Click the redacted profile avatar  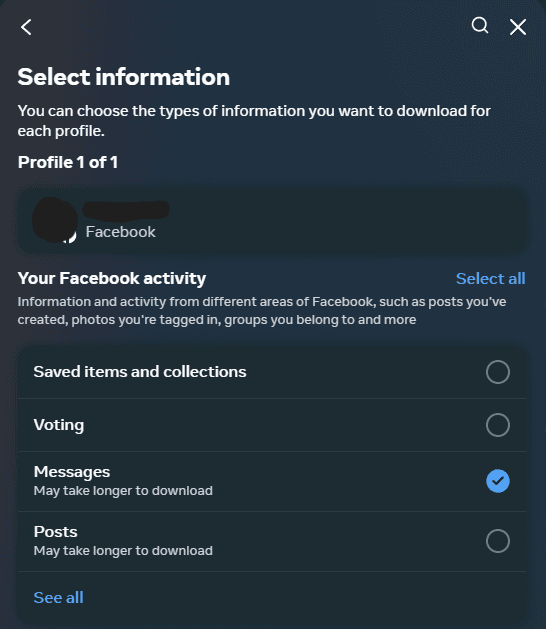click(x=55, y=220)
